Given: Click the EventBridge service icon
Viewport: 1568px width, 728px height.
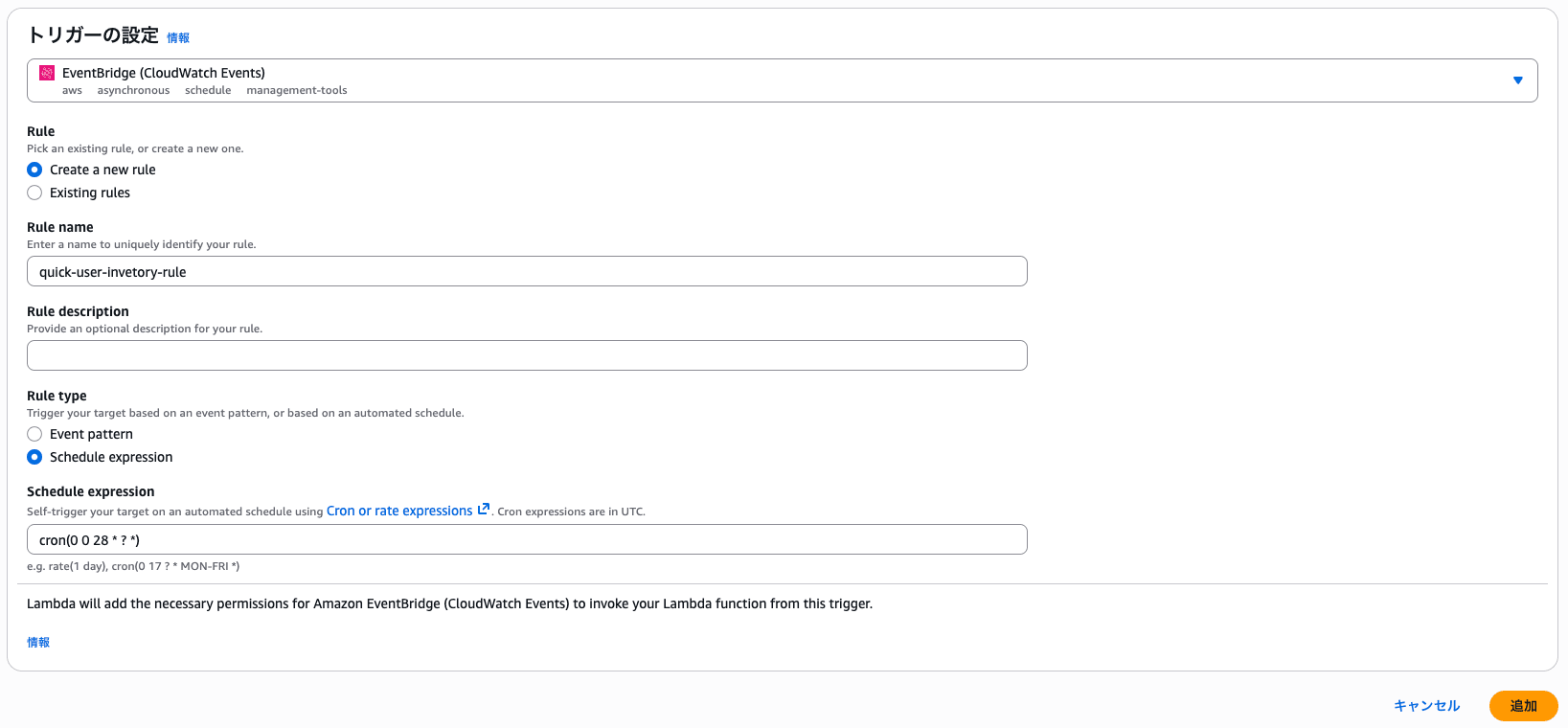Looking at the screenshot, I should pos(47,73).
